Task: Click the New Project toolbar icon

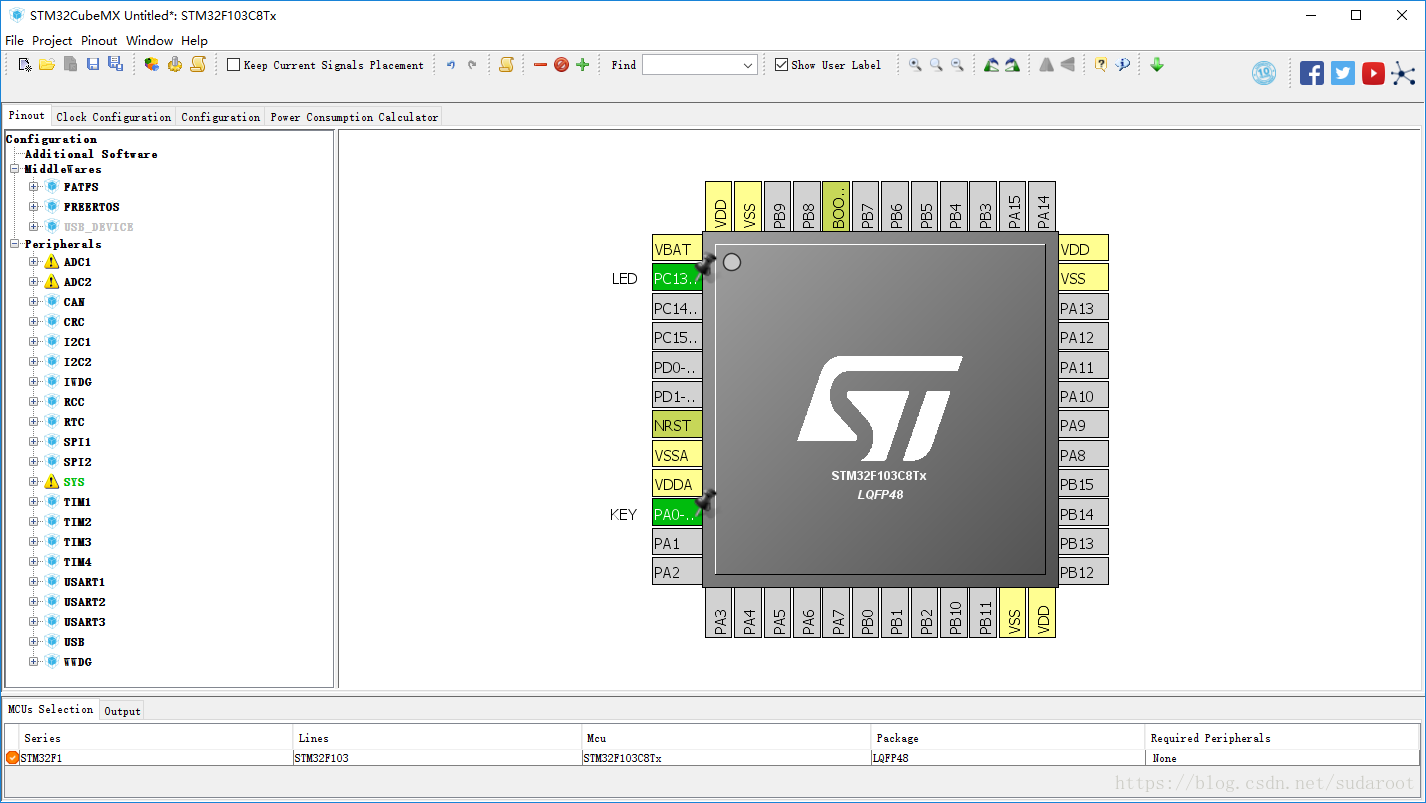Action: coord(26,65)
